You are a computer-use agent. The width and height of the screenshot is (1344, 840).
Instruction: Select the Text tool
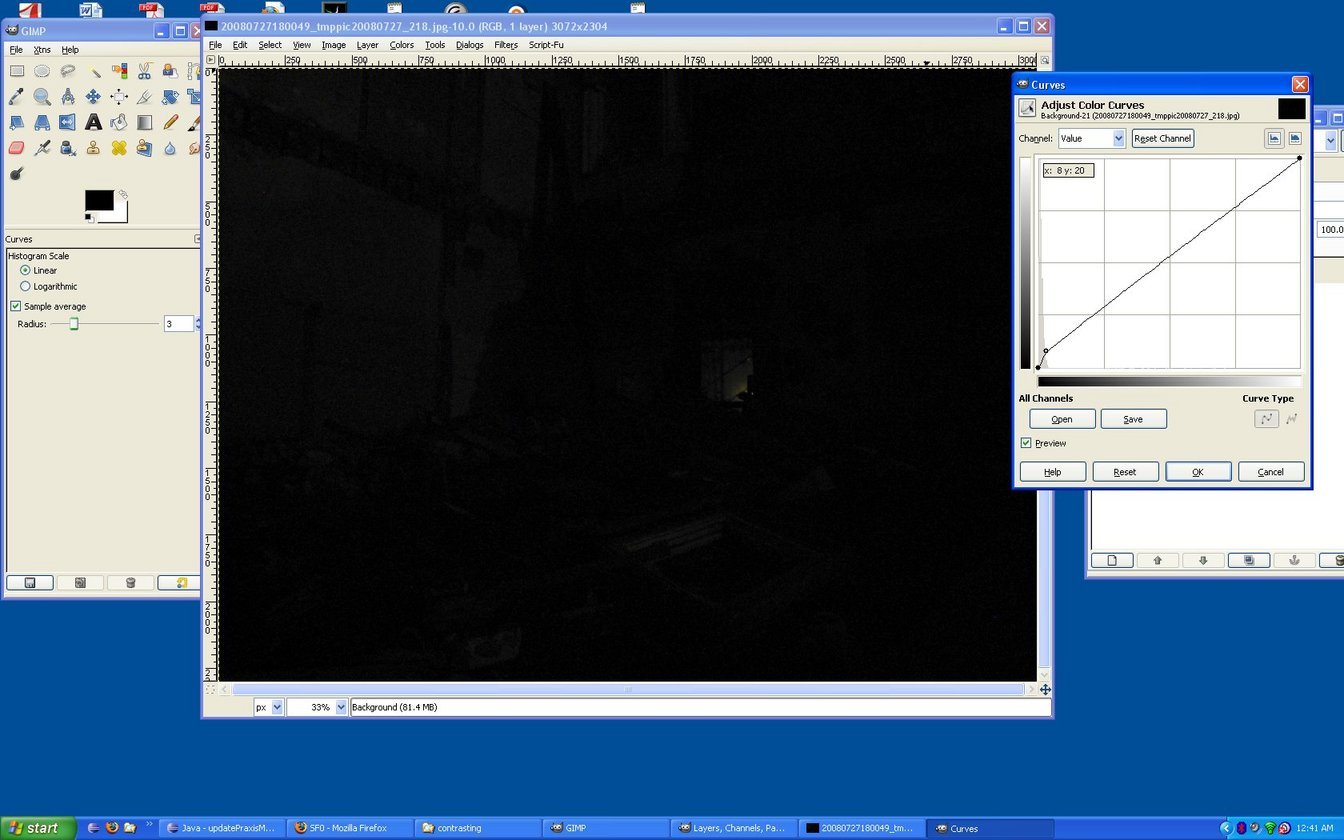click(93, 123)
